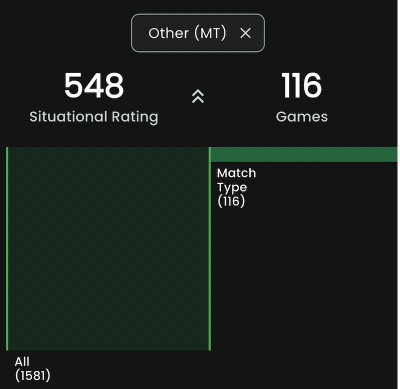The image size is (400, 389).
Task: Select the 548 situational rating value
Action: [x=94, y=86]
